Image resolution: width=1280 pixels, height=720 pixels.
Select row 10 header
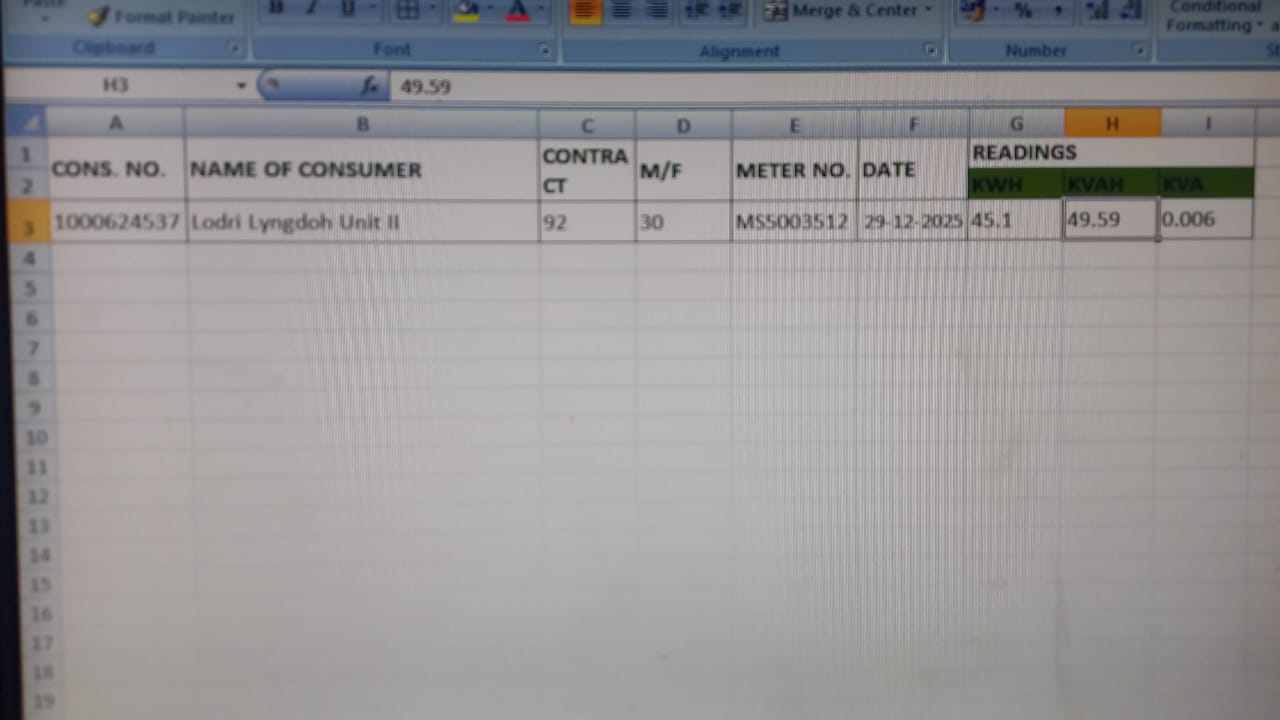[36, 437]
